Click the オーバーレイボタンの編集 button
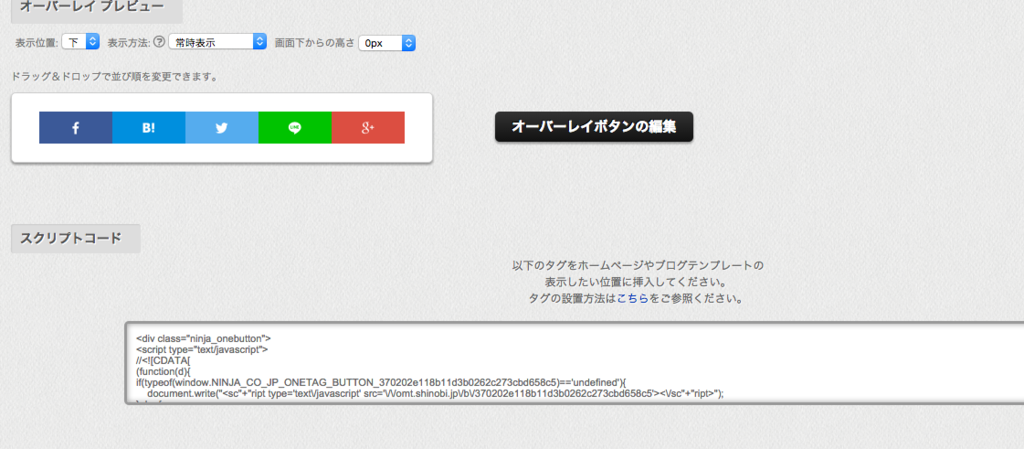Screen dimensions: 1024x449 point(594,127)
